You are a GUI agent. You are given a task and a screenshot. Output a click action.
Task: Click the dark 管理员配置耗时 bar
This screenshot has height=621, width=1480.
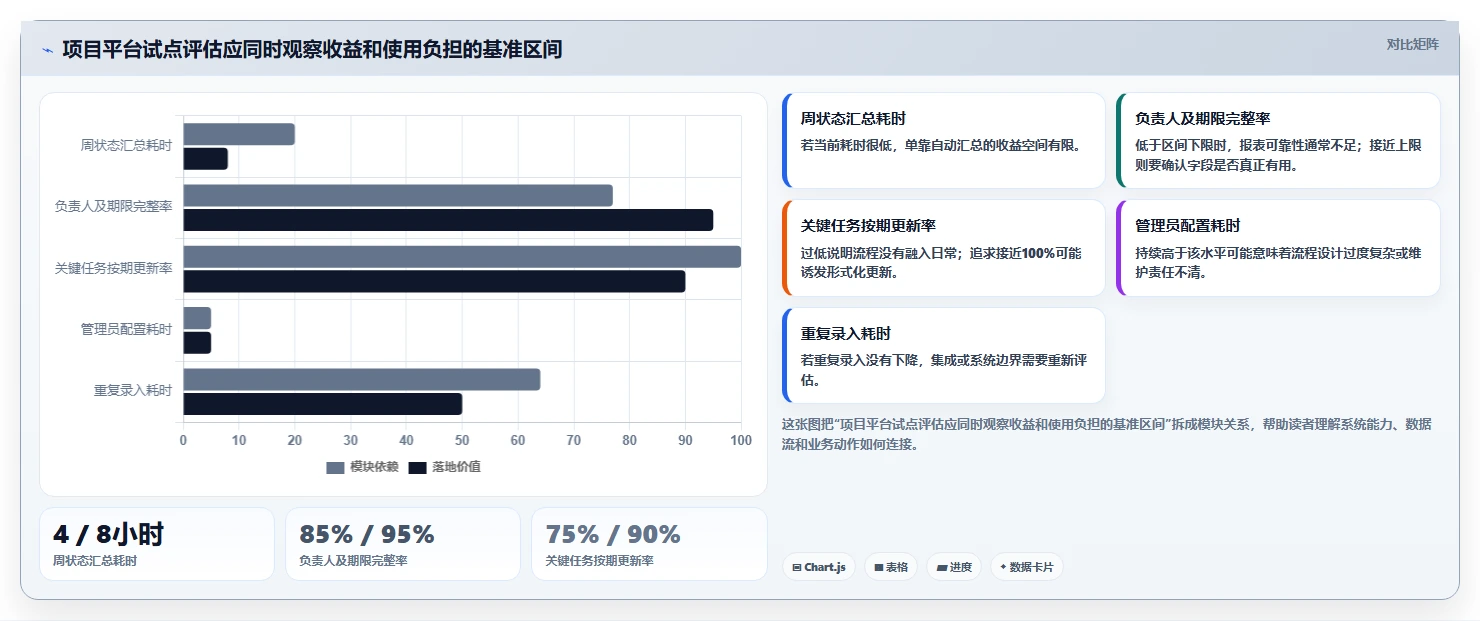pos(197,343)
